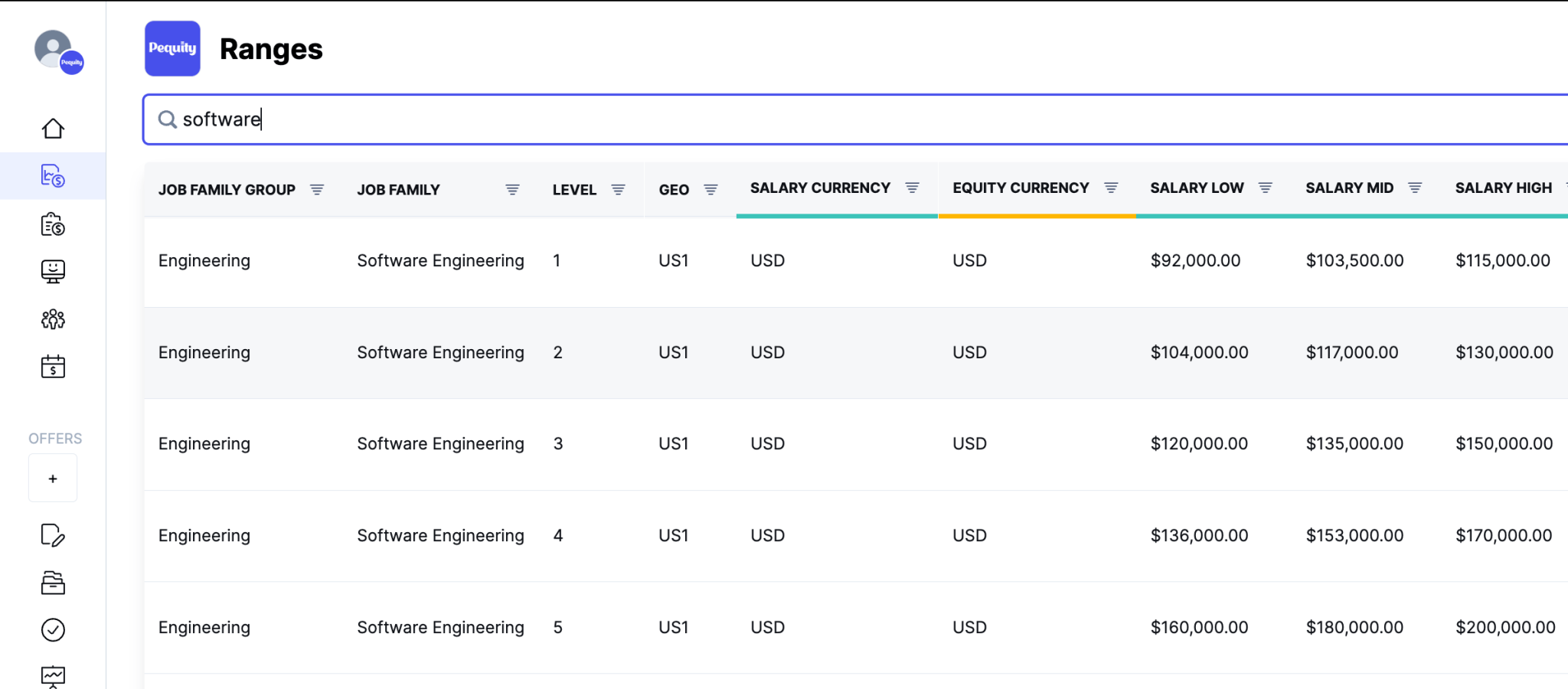Click the user profile avatar
This screenshot has width=1568, height=689.
coord(55,51)
